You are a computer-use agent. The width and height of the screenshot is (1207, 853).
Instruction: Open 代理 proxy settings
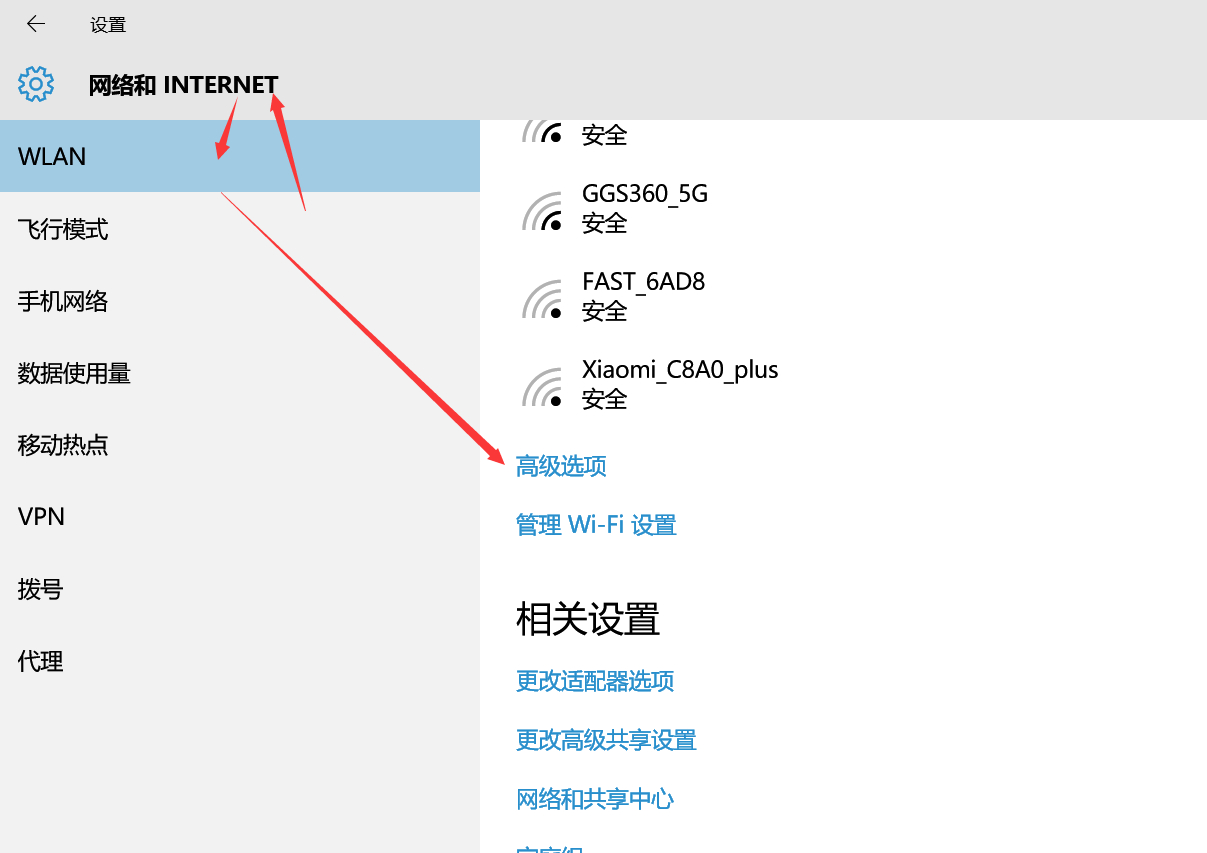[x=40, y=661]
